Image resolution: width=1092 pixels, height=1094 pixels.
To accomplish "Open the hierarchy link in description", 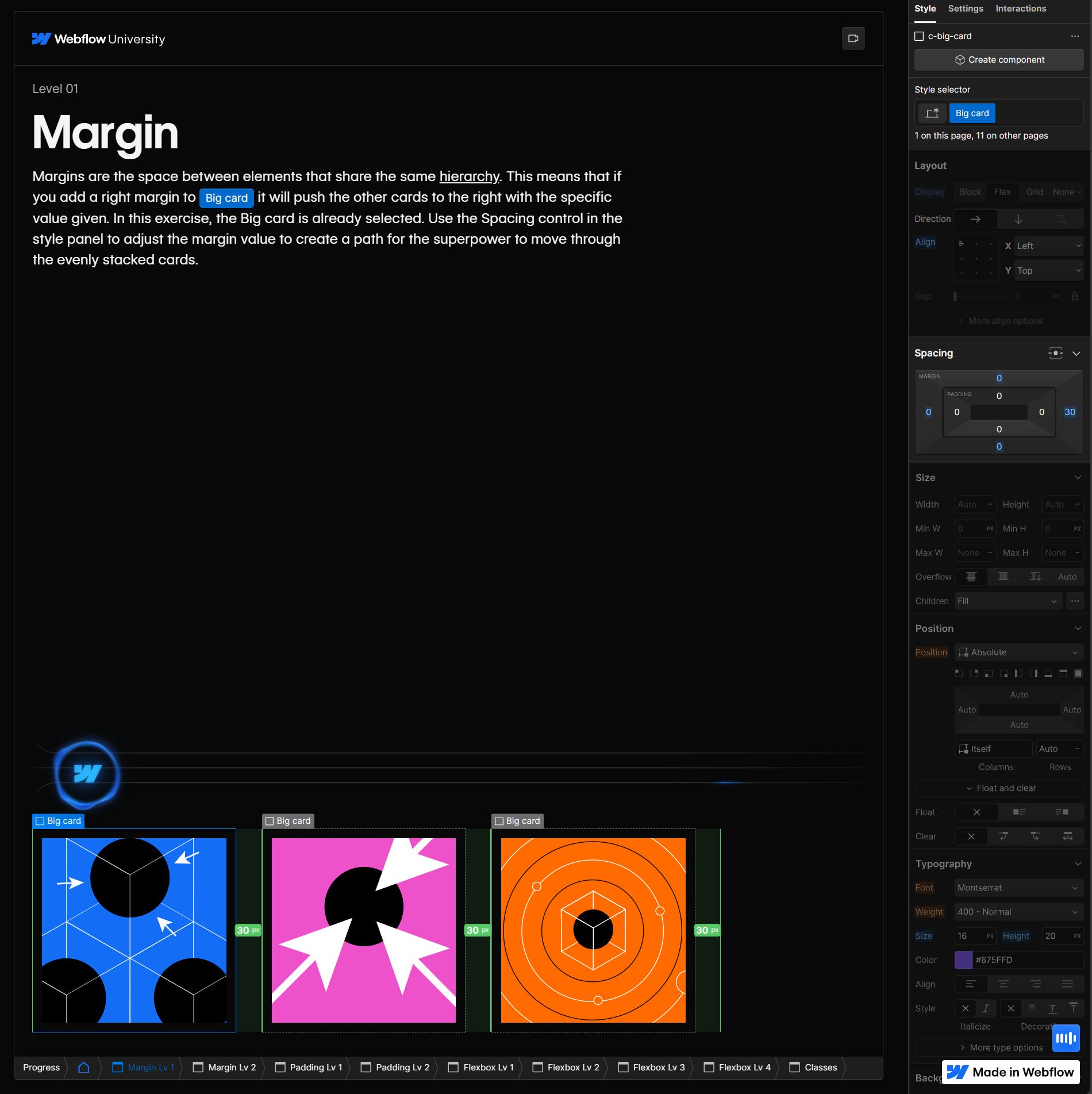I will pos(469,176).
